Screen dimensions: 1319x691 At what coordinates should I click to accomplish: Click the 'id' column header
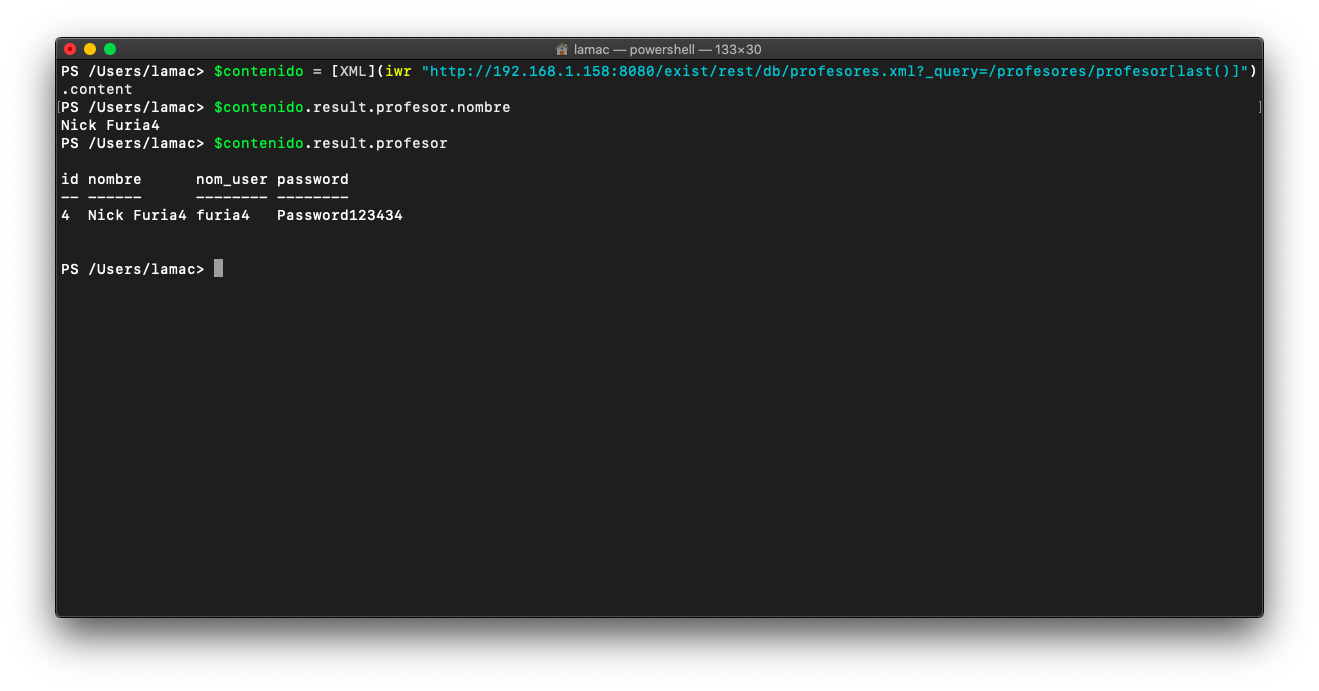(x=70, y=179)
